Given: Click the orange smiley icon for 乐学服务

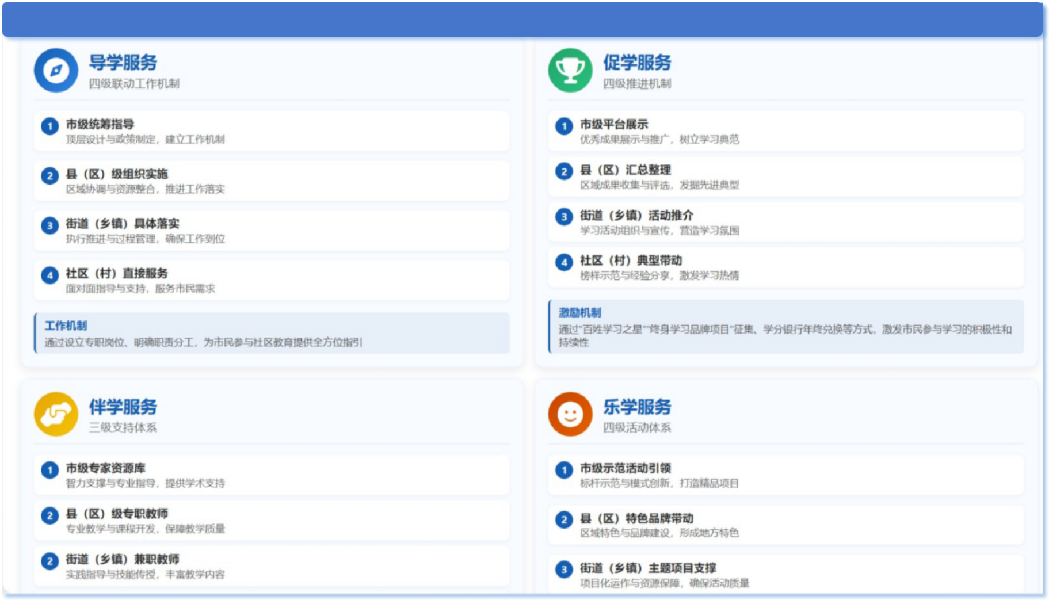Looking at the screenshot, I should 570,415.
